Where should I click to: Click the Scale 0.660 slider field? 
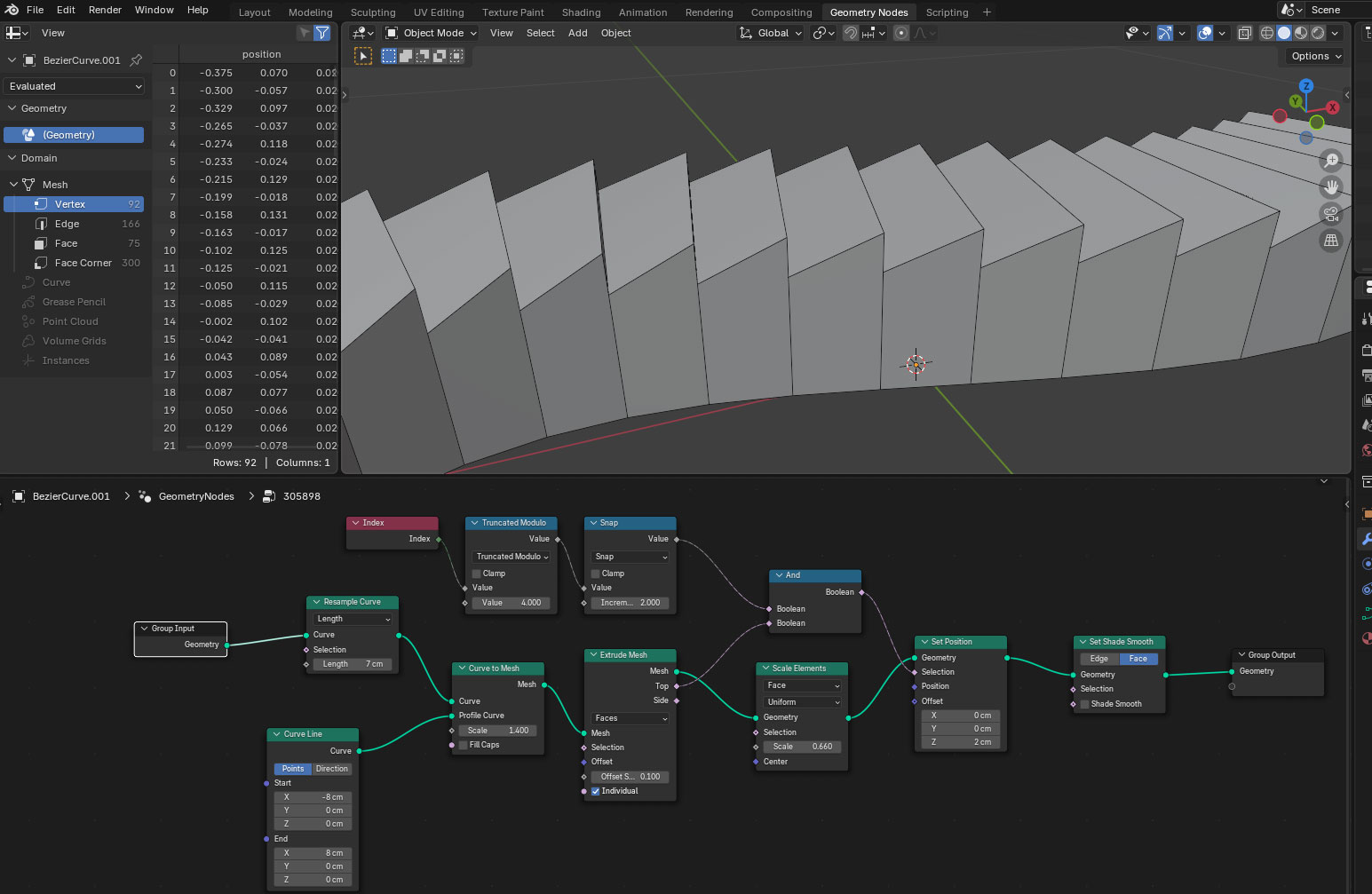[x=802, y=747]
